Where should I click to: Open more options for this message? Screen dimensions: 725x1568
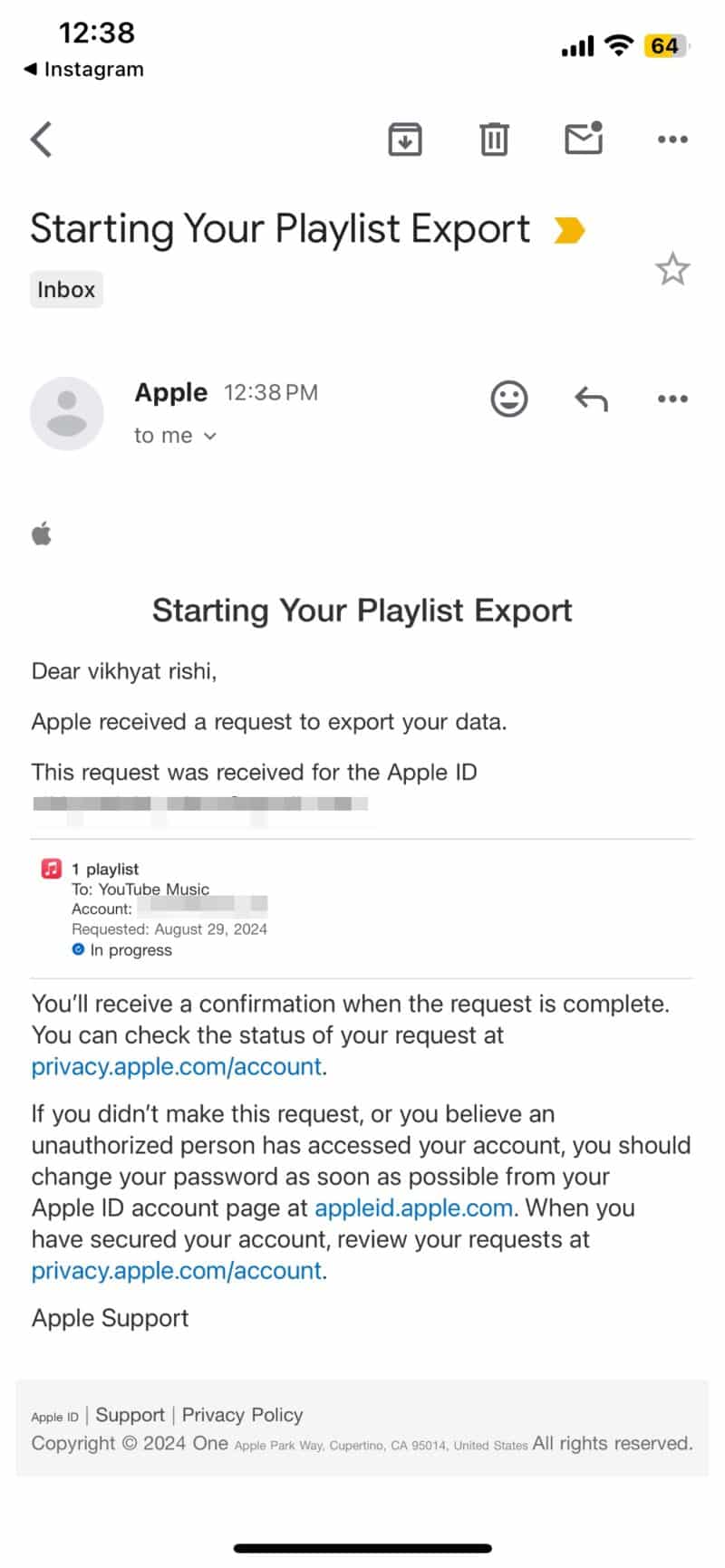[x=672, y=399]
